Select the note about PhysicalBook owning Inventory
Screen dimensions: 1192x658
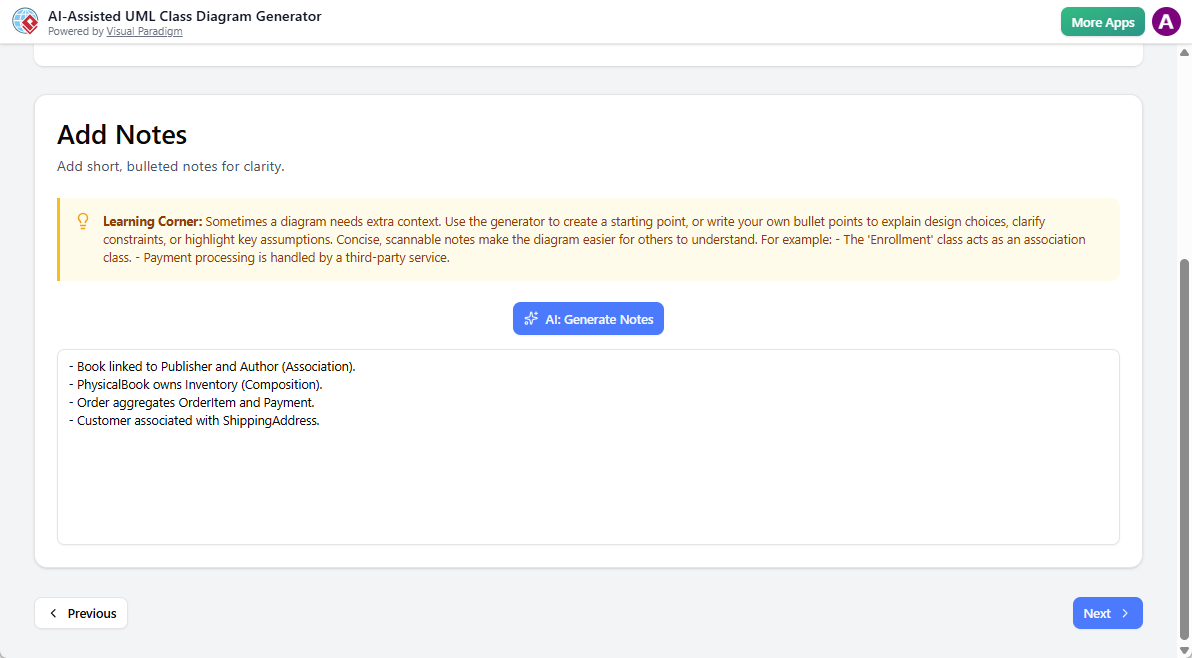tap(196, 384)
